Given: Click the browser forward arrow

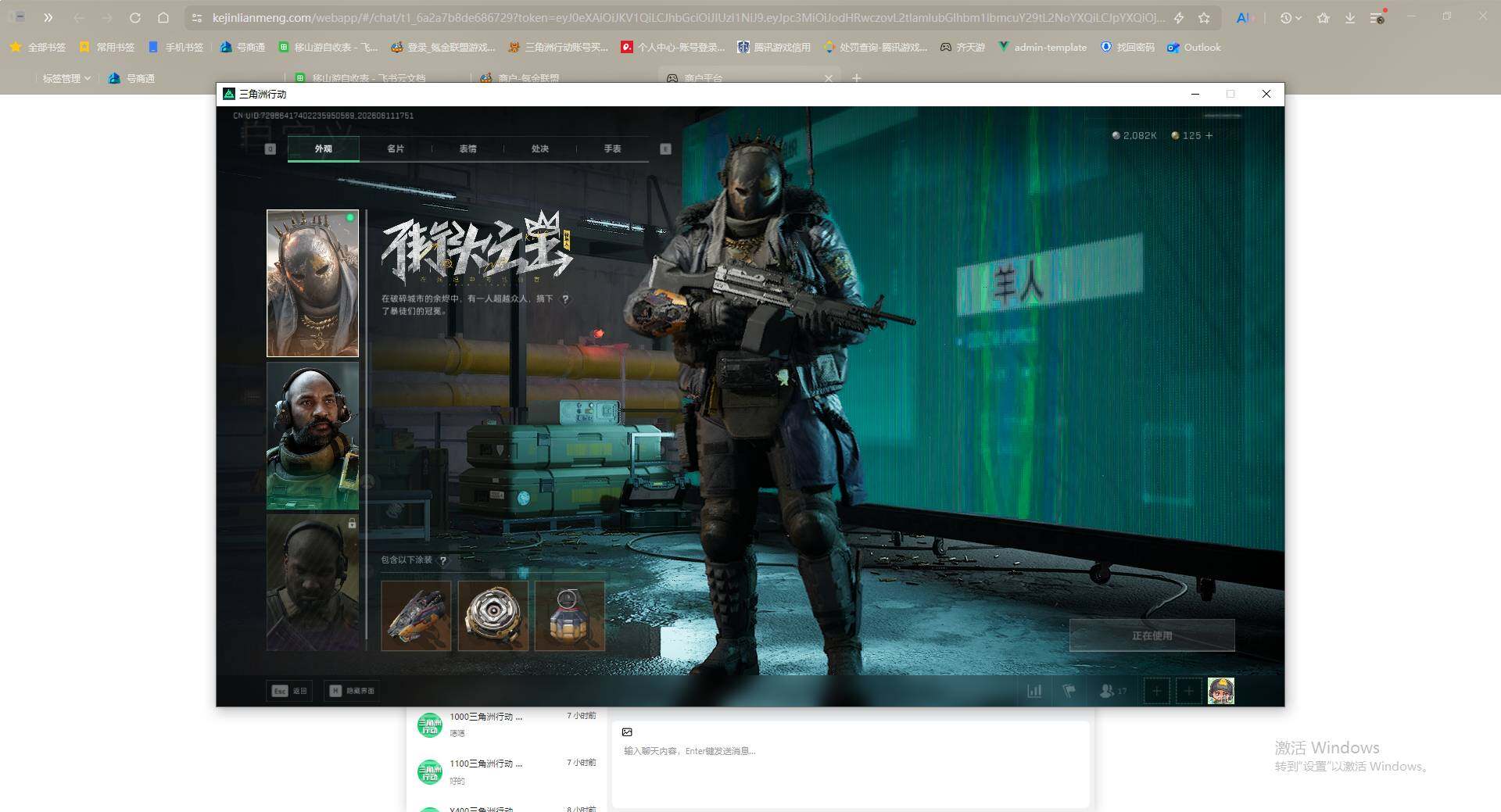Looking at the screenshot, I should pos(107,17).
